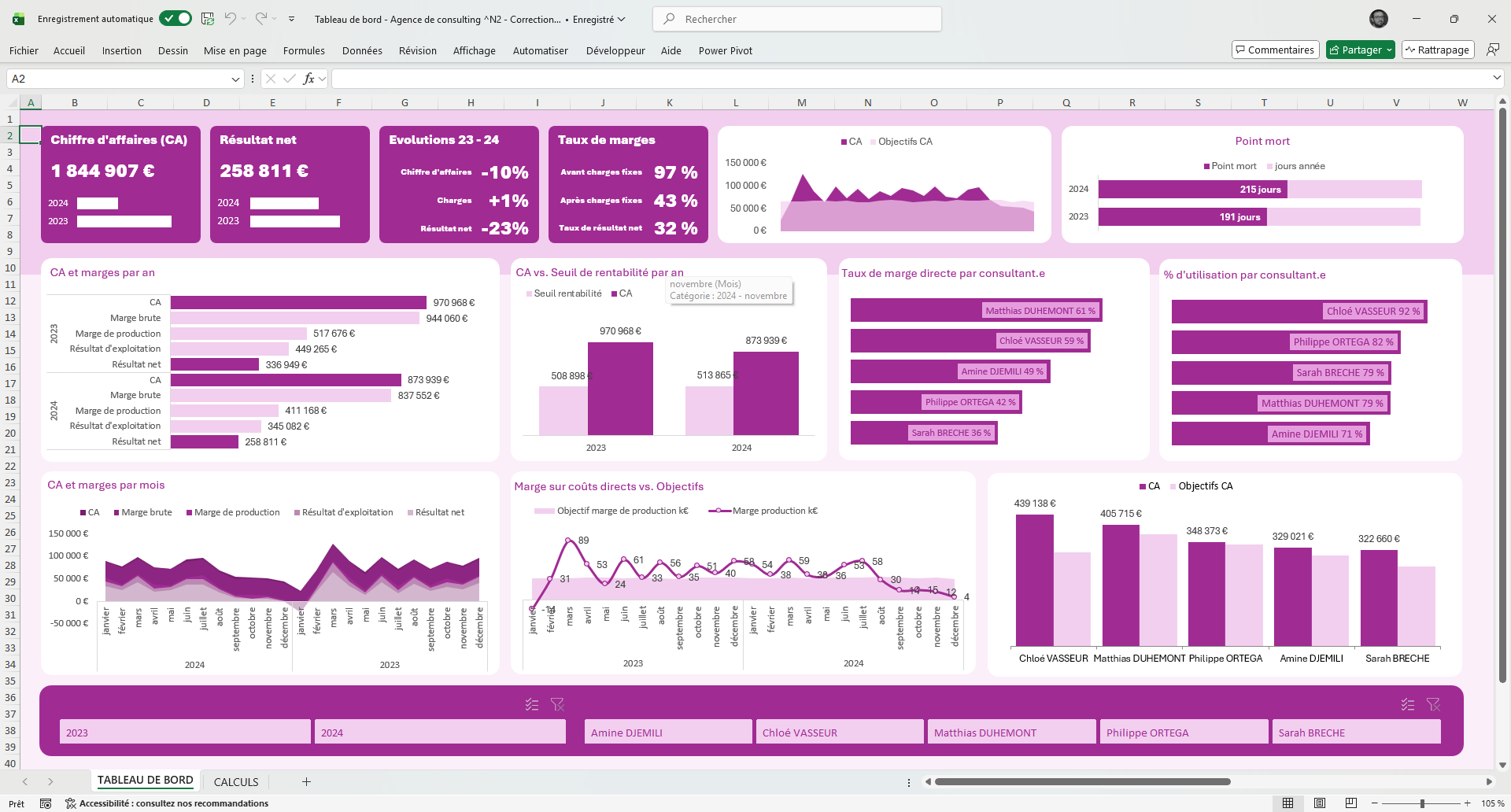This screenshot has height=812, width=1511.
Task: Open the Développeur ribbon tab
Action: (615, 50)
